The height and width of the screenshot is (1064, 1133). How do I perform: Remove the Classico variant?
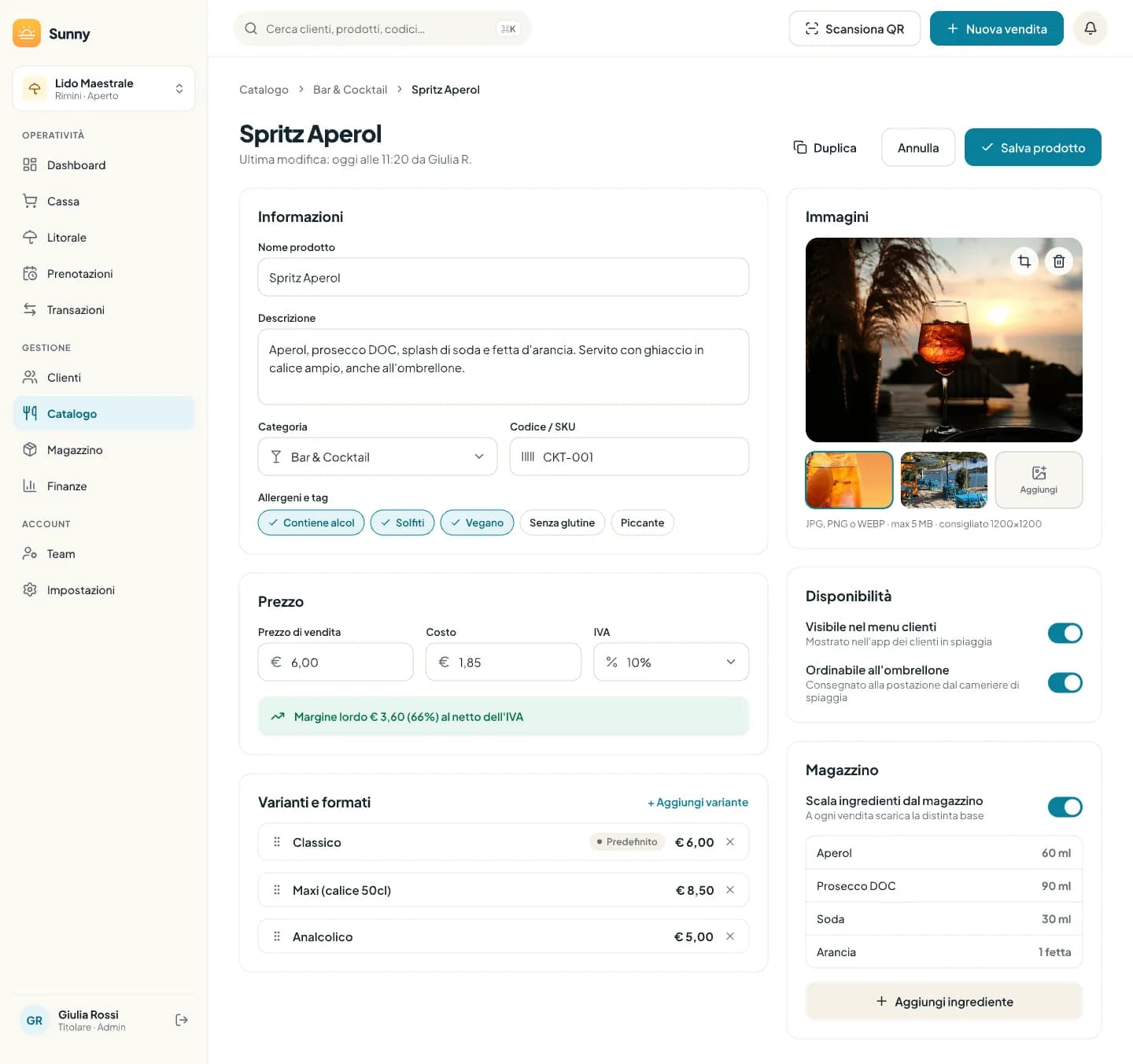point(730,842)
